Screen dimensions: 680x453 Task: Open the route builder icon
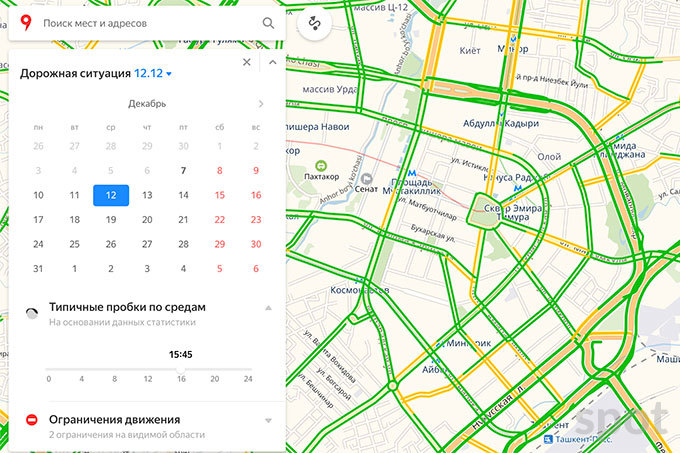tap(317, 22)
